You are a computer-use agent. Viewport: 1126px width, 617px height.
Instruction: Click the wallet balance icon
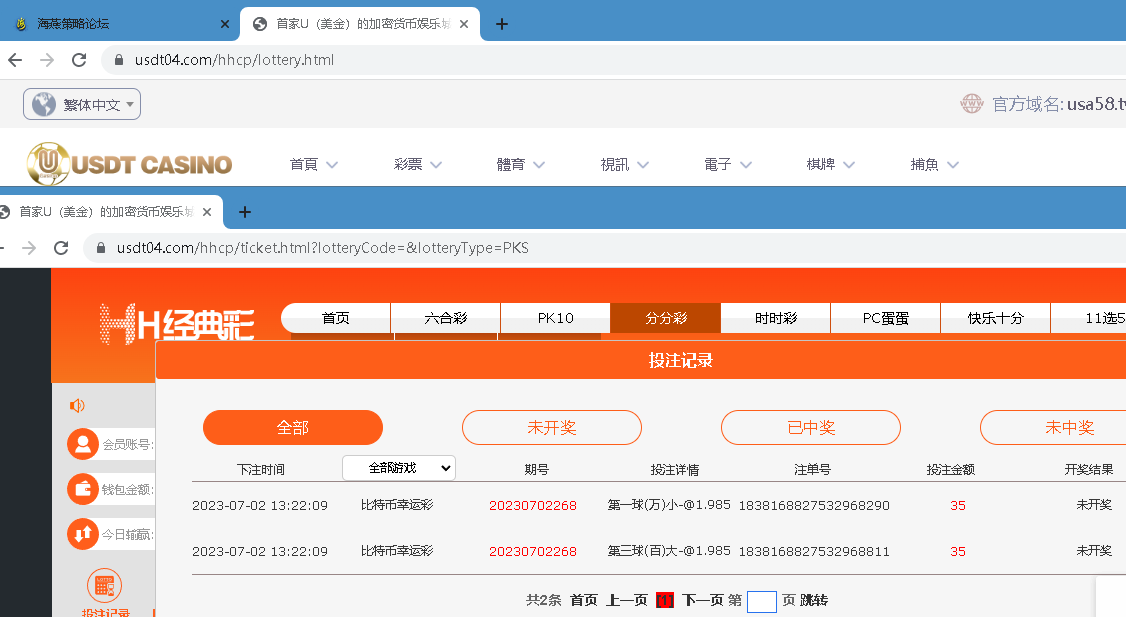pyautogui.click(x=82, y=489)
